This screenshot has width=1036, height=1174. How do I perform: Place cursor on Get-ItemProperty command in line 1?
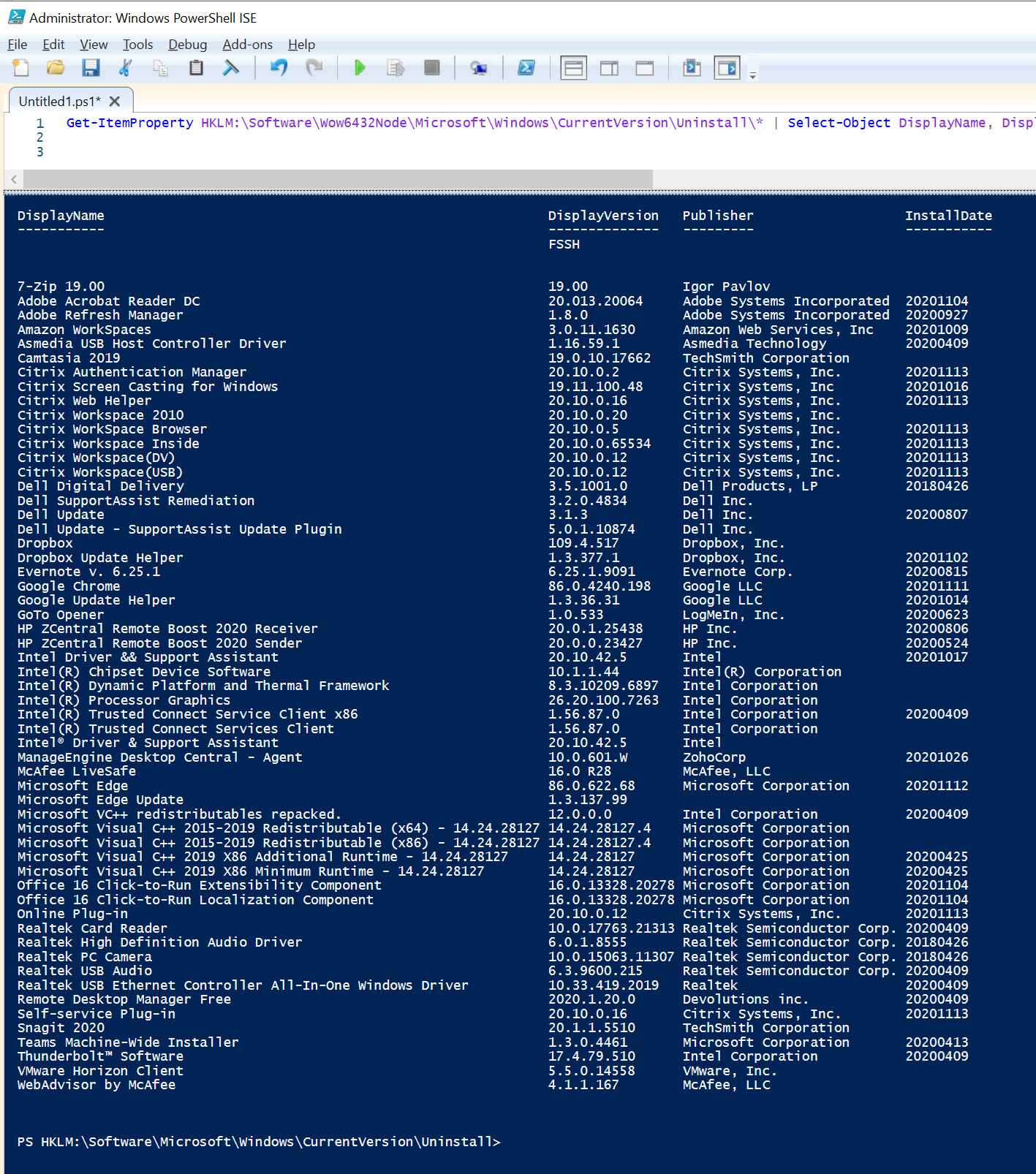coord(130,123)
